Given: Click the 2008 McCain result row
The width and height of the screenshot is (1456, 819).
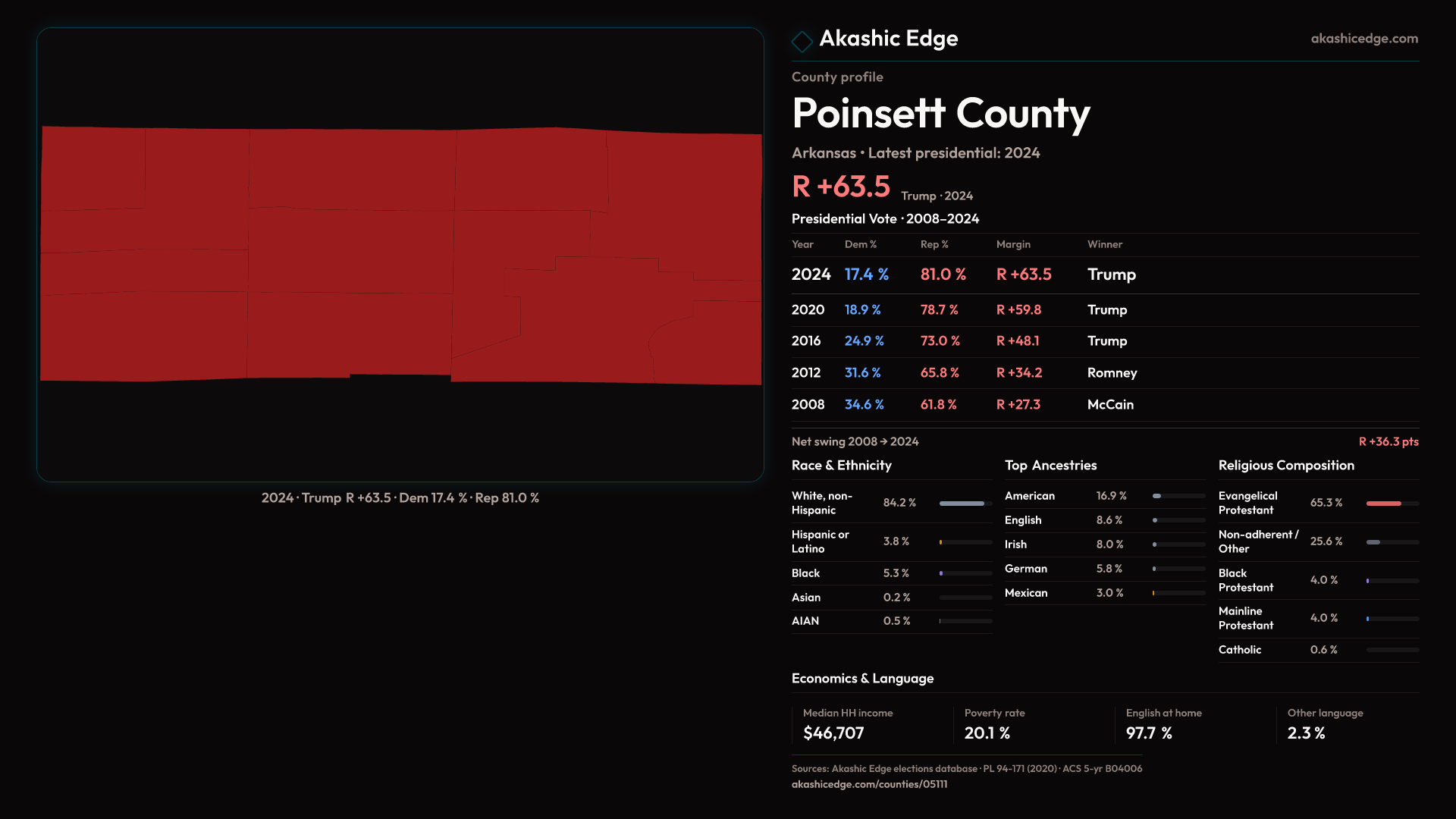Looking at the screenshot, I should [x=1104, y=405].
